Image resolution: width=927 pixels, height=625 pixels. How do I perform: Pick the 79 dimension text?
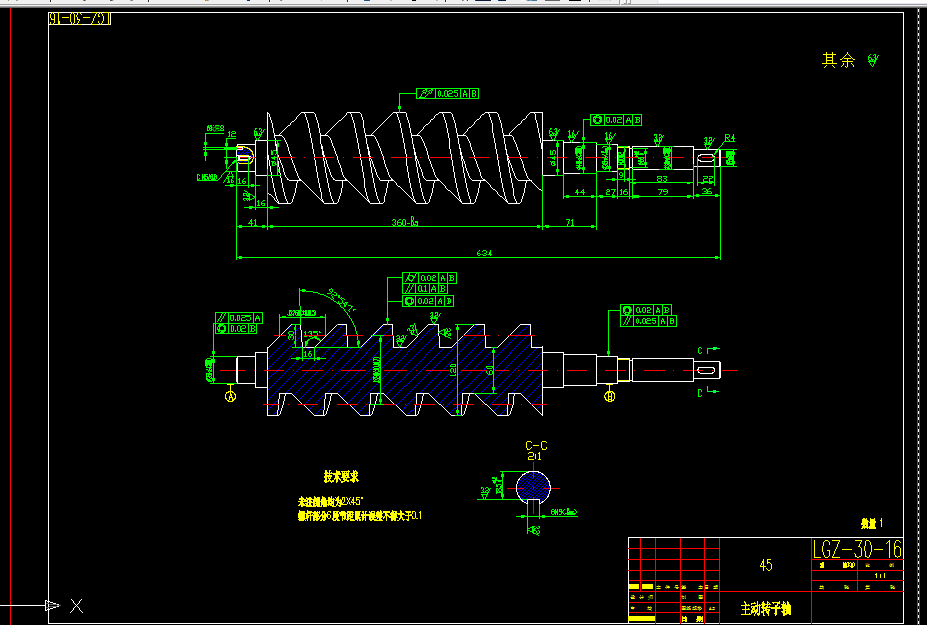coord(663,192)
